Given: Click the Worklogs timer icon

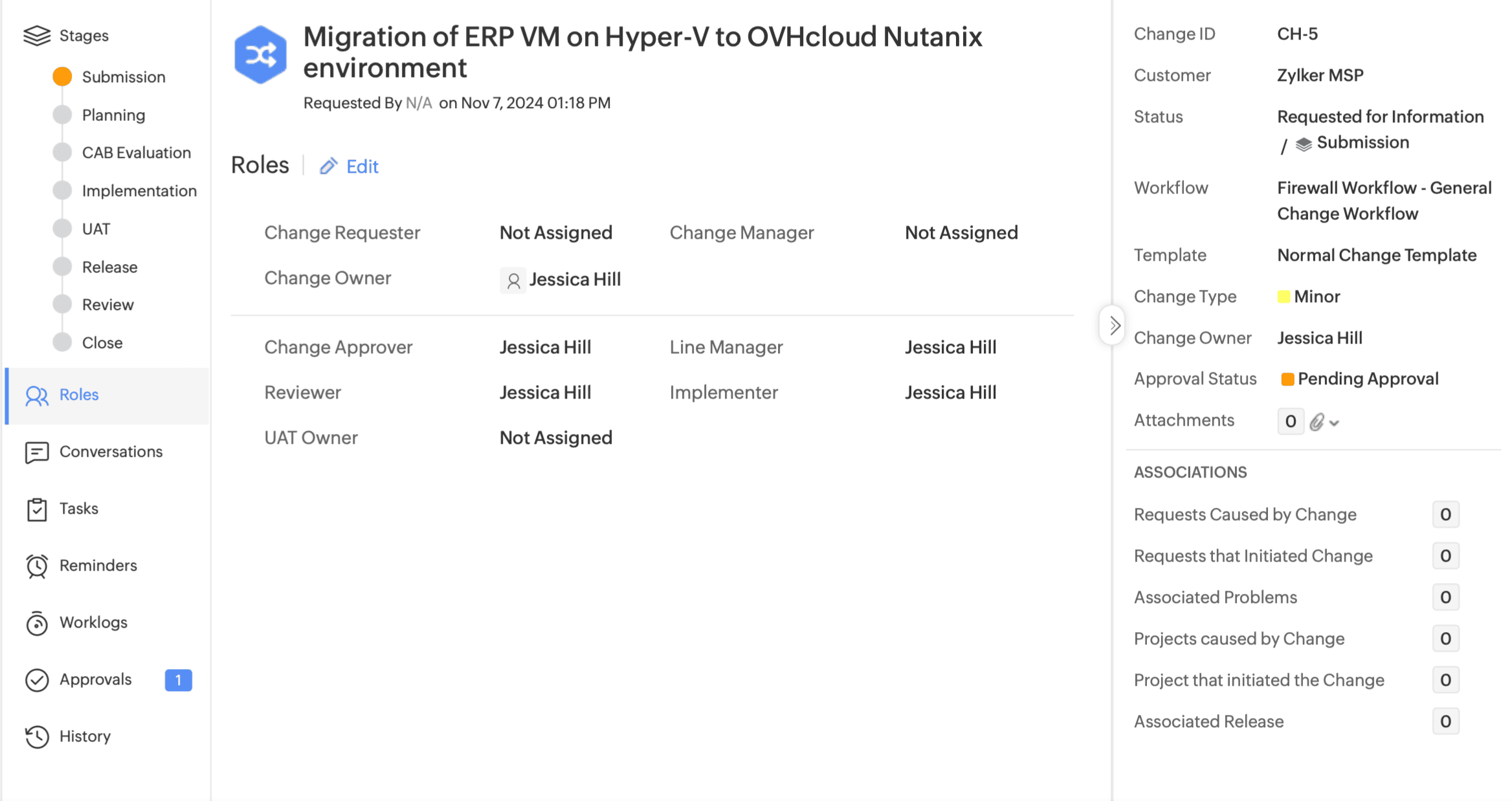Looking at the screenshot, I should (37, 623).
